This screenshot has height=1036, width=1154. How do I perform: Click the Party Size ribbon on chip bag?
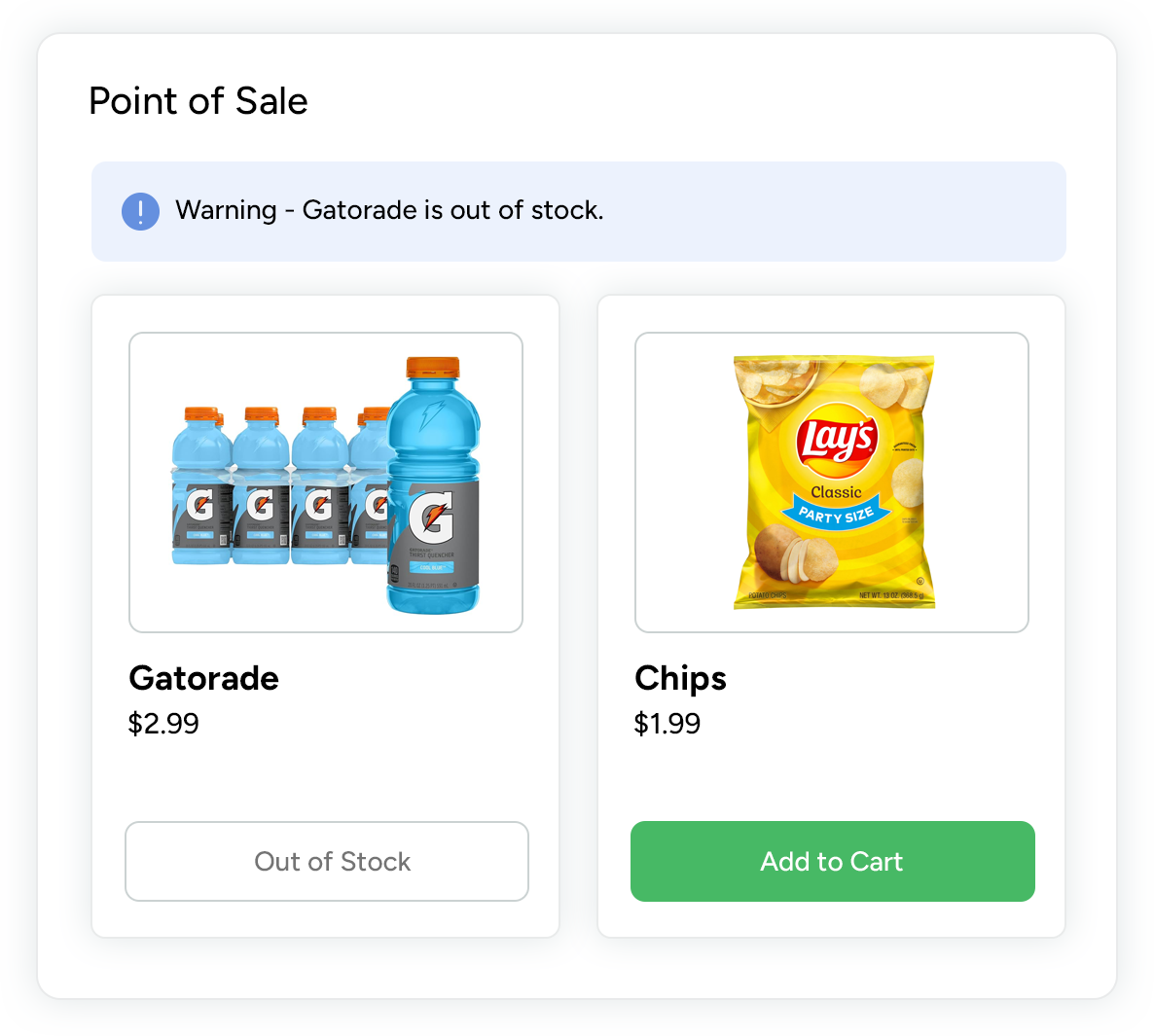(x=835, y=514)
